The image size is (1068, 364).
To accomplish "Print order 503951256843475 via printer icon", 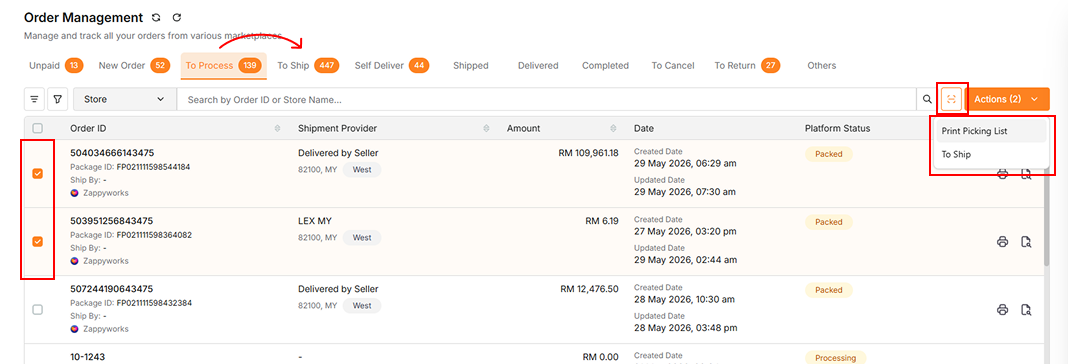I will pos(1002,242).
